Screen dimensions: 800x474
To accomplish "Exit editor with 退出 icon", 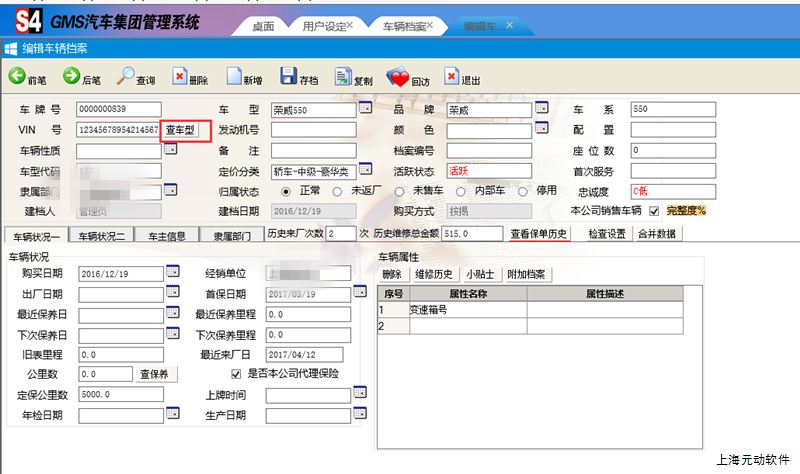I will coord(451,76).
